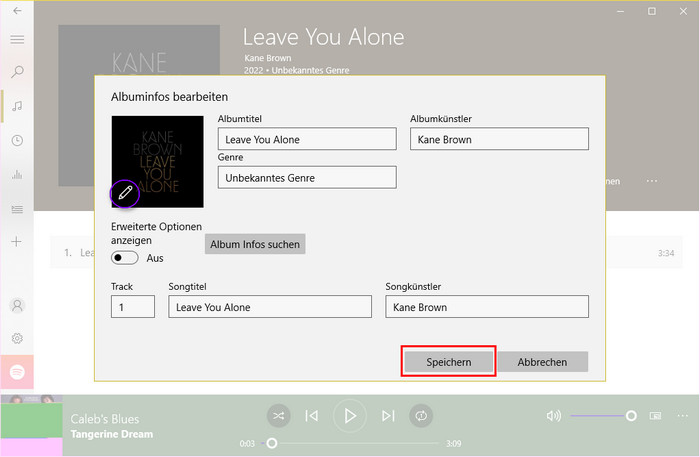This screenshot has width=700, height=457.
Task: Adjust the volume slider handle
Action: [x=631, y=416]
